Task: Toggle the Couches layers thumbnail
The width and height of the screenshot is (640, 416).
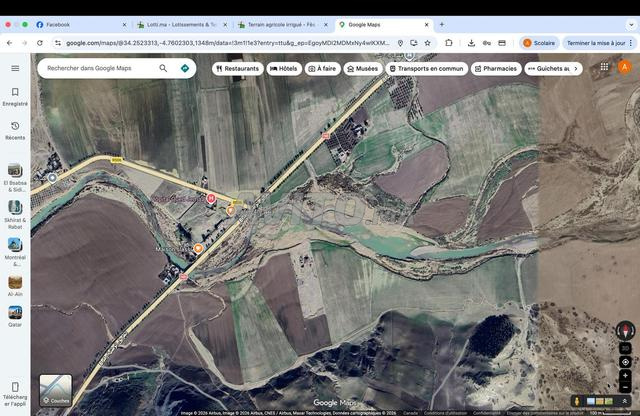Action: 55,390
